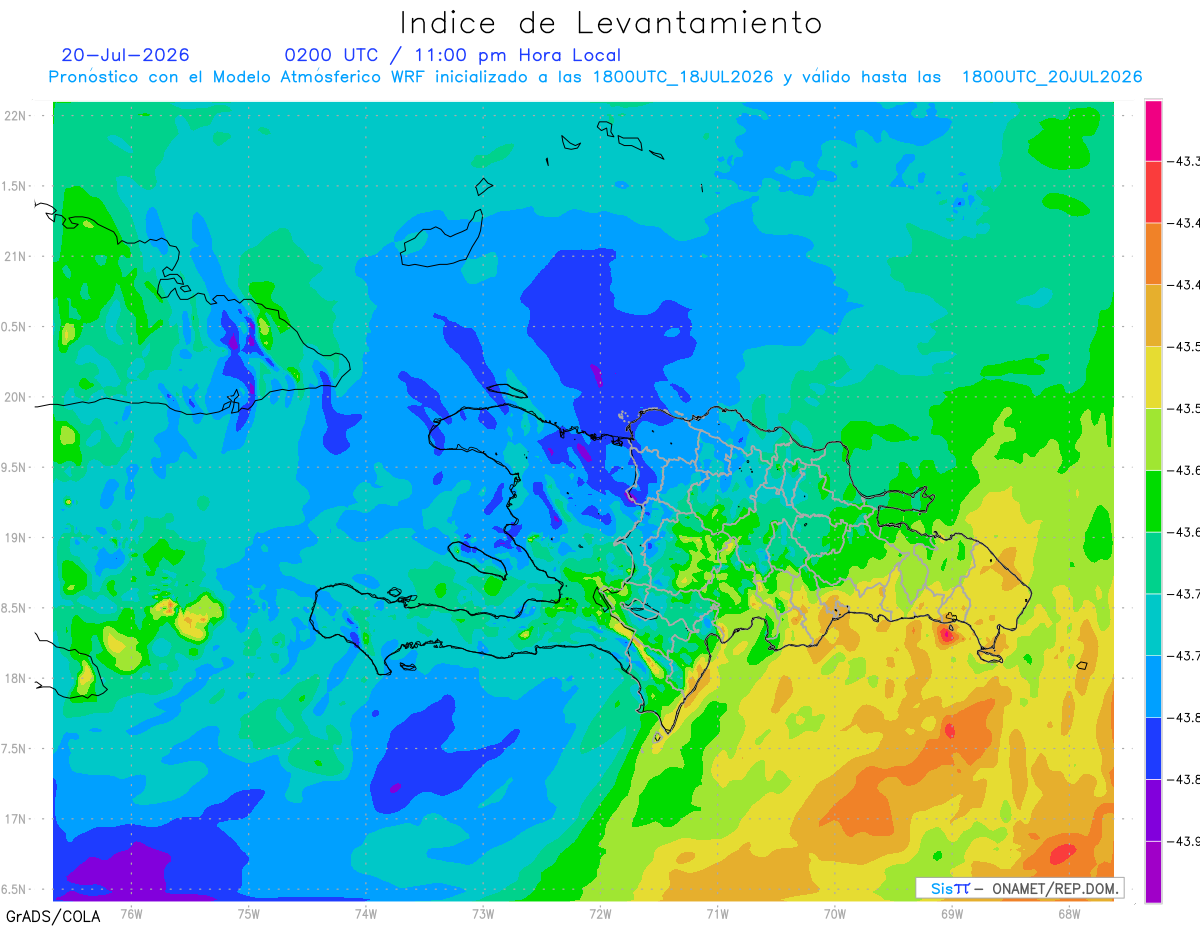Image resolution: width=1200 pixels, height=927 pixels.
Task: Click the '-43.3' colorbar value
Action: pos(1185,161)
